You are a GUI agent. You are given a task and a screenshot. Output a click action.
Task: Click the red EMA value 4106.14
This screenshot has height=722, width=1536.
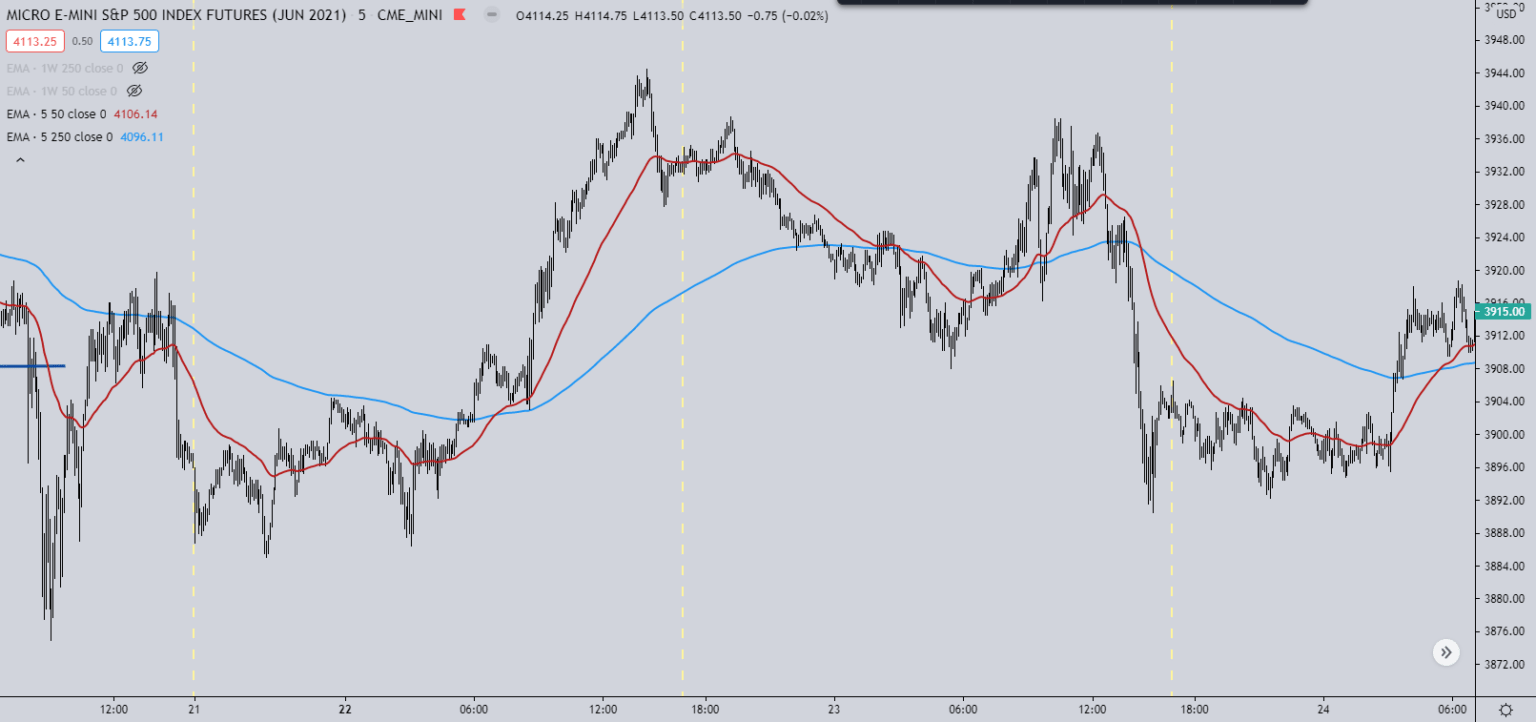click(136, 114)
